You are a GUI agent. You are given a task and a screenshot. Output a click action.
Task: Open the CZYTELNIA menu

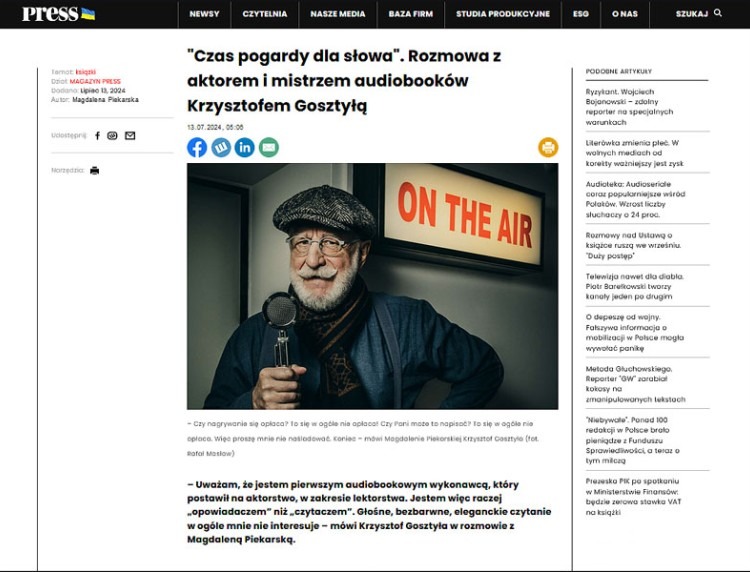click(x=265, y=14)
